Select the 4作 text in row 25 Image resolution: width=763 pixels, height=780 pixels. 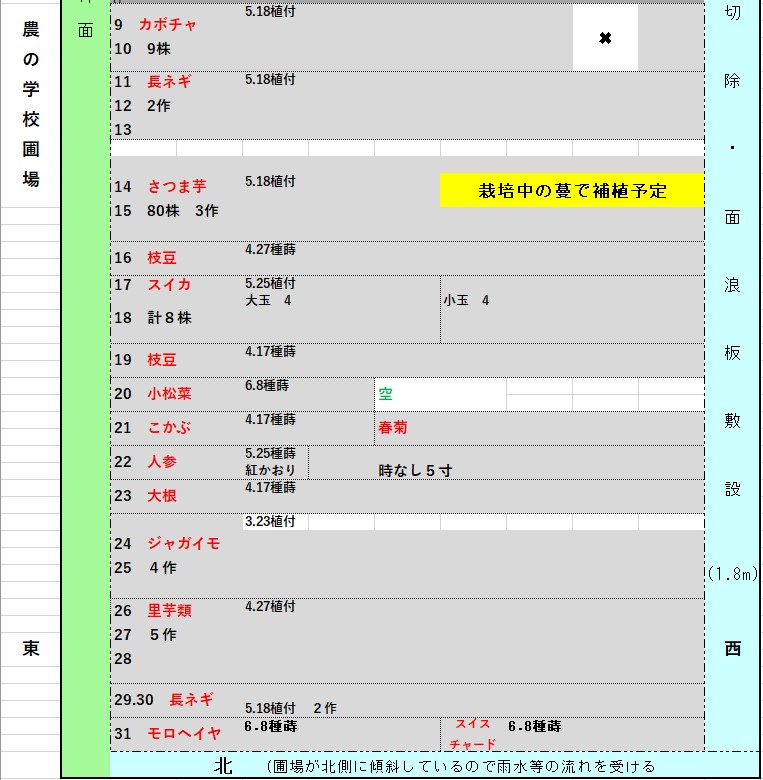[x=163, y=568]
